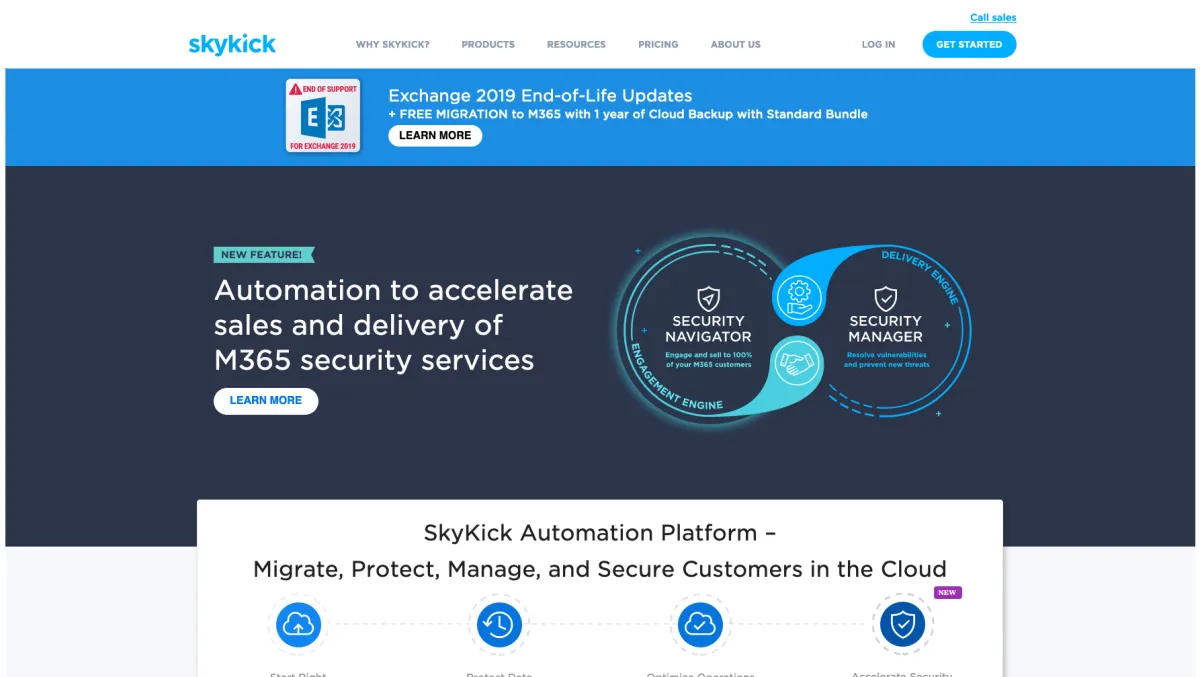1200x677 pixels.
Task: Open the Why SkyKick? menu
Action: pyautogui.click(x=393, y=45)
